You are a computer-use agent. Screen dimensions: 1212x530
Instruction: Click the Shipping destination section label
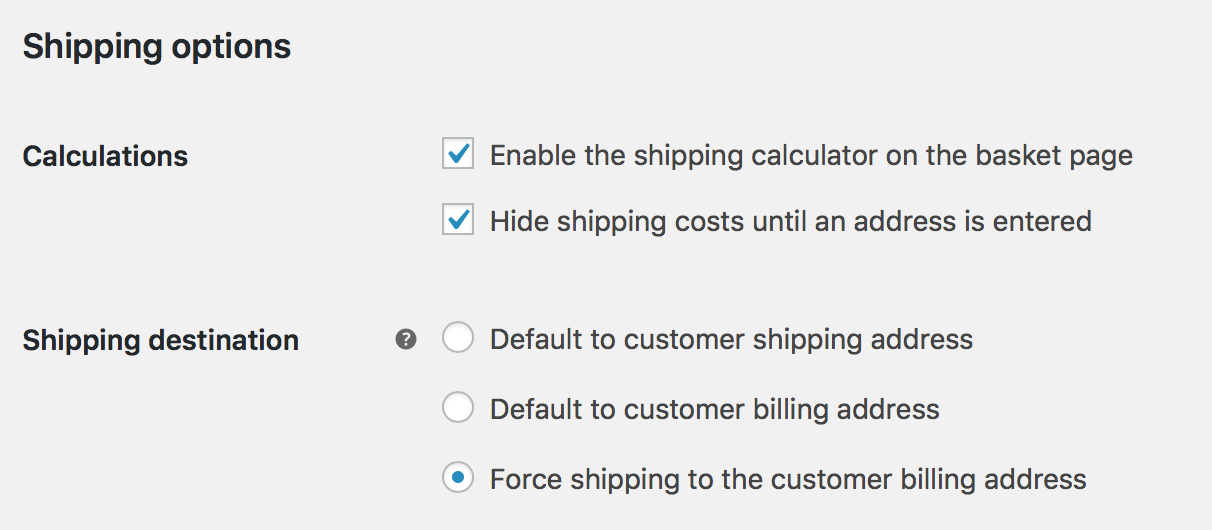tap(161, 340)
